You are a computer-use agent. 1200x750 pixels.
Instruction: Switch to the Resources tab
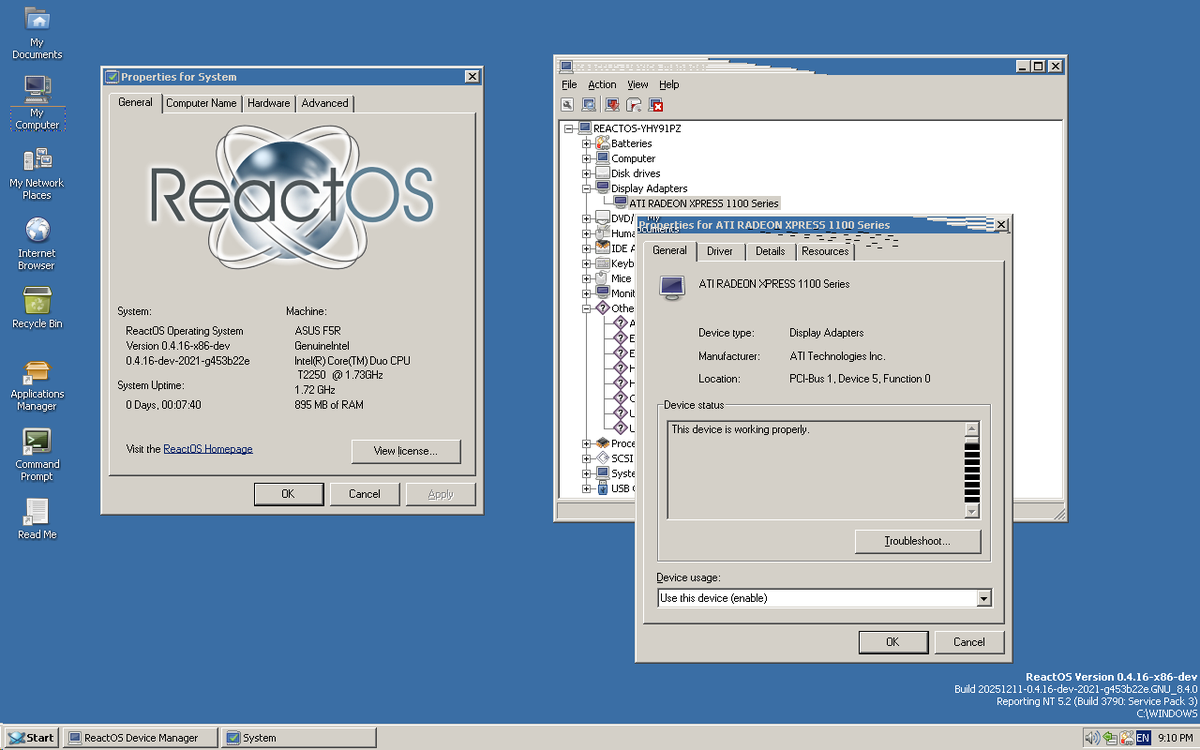click(x=825, y=252)
